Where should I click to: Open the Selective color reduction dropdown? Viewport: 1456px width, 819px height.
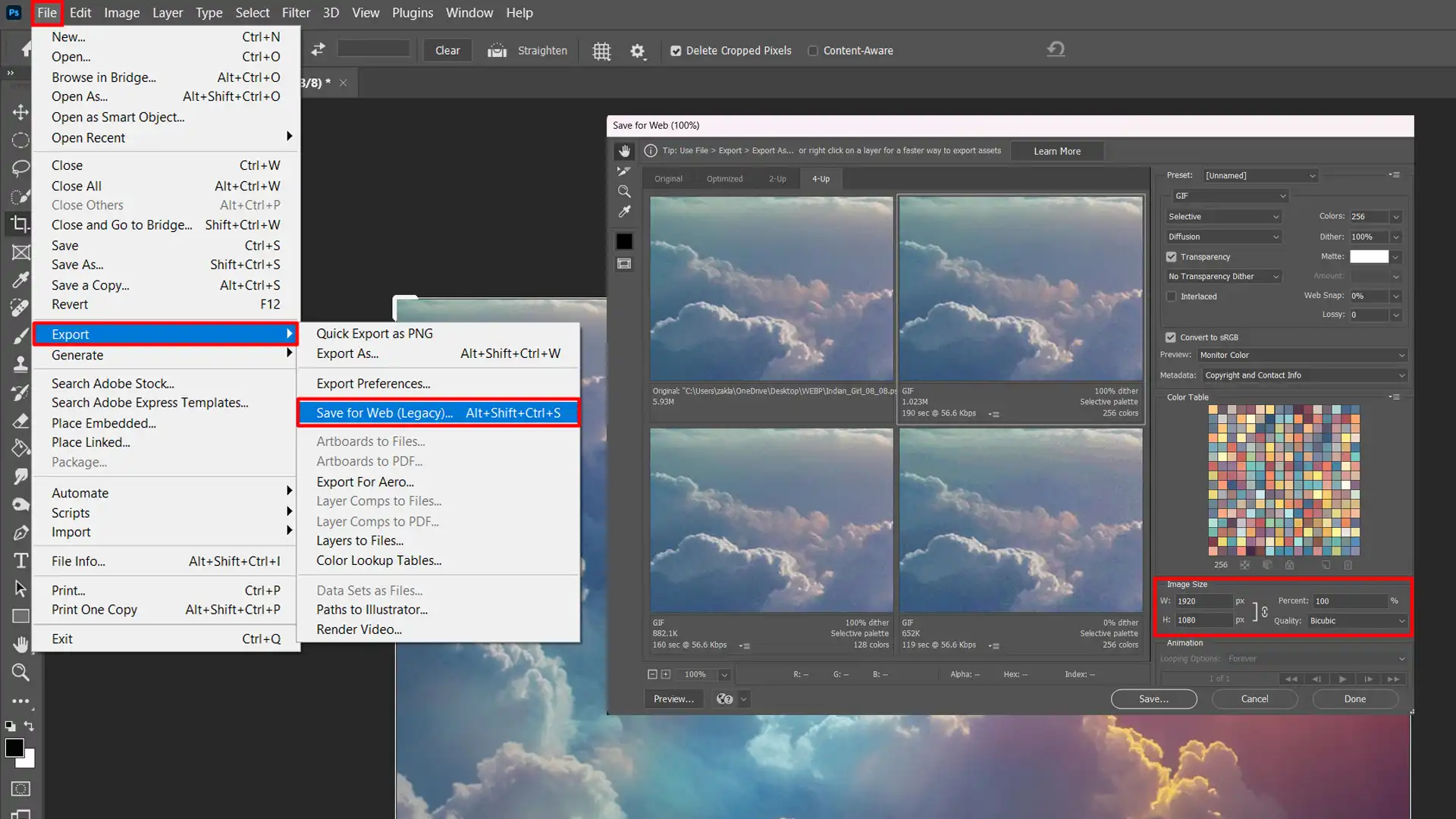pyautogui.click(x=1223, y=217)
